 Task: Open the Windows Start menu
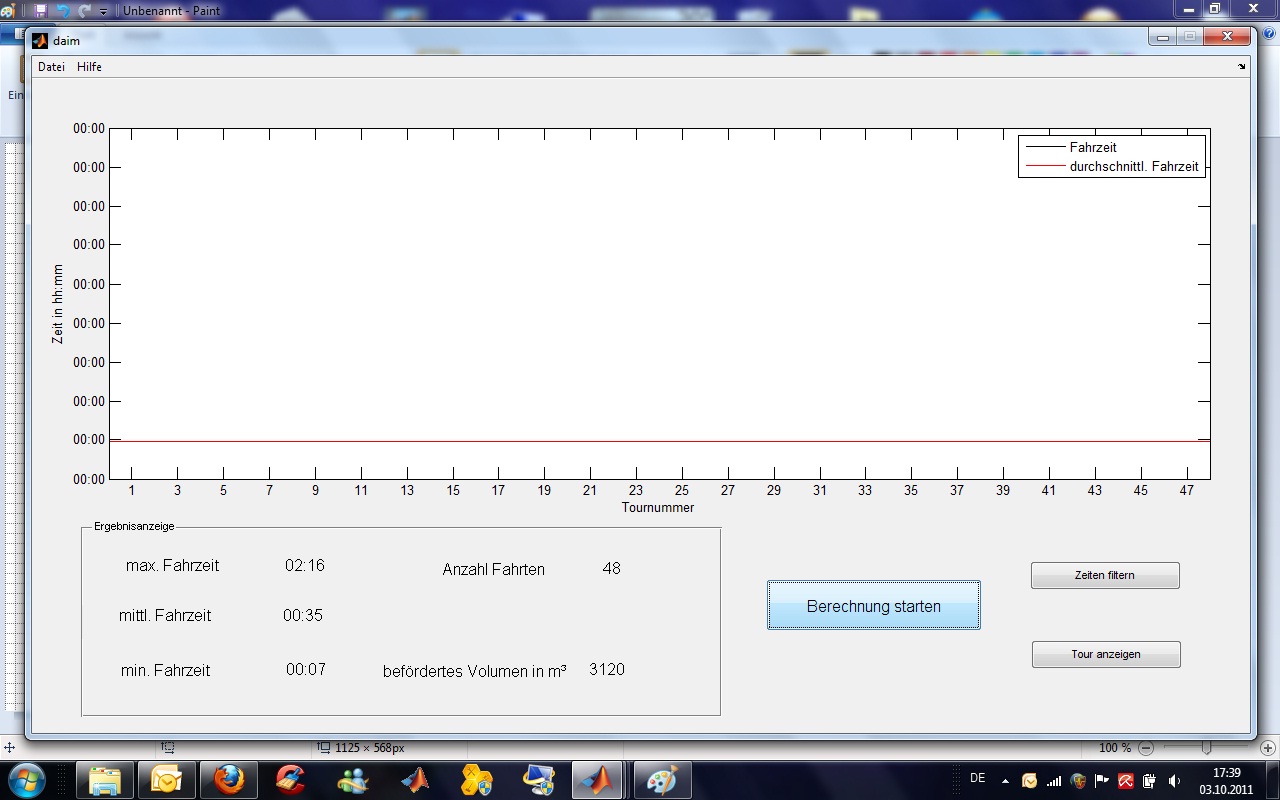coord(27,779)
